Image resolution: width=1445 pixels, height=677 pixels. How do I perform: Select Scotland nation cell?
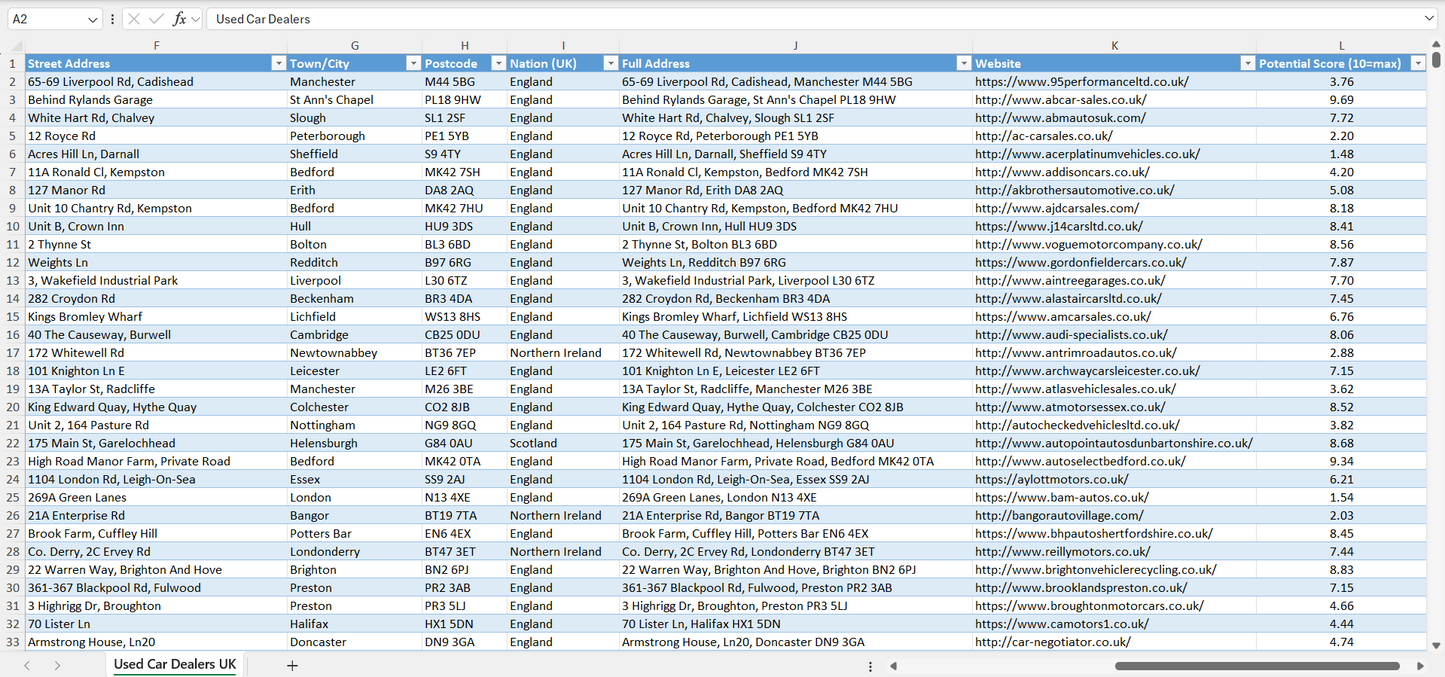[563, 444]
